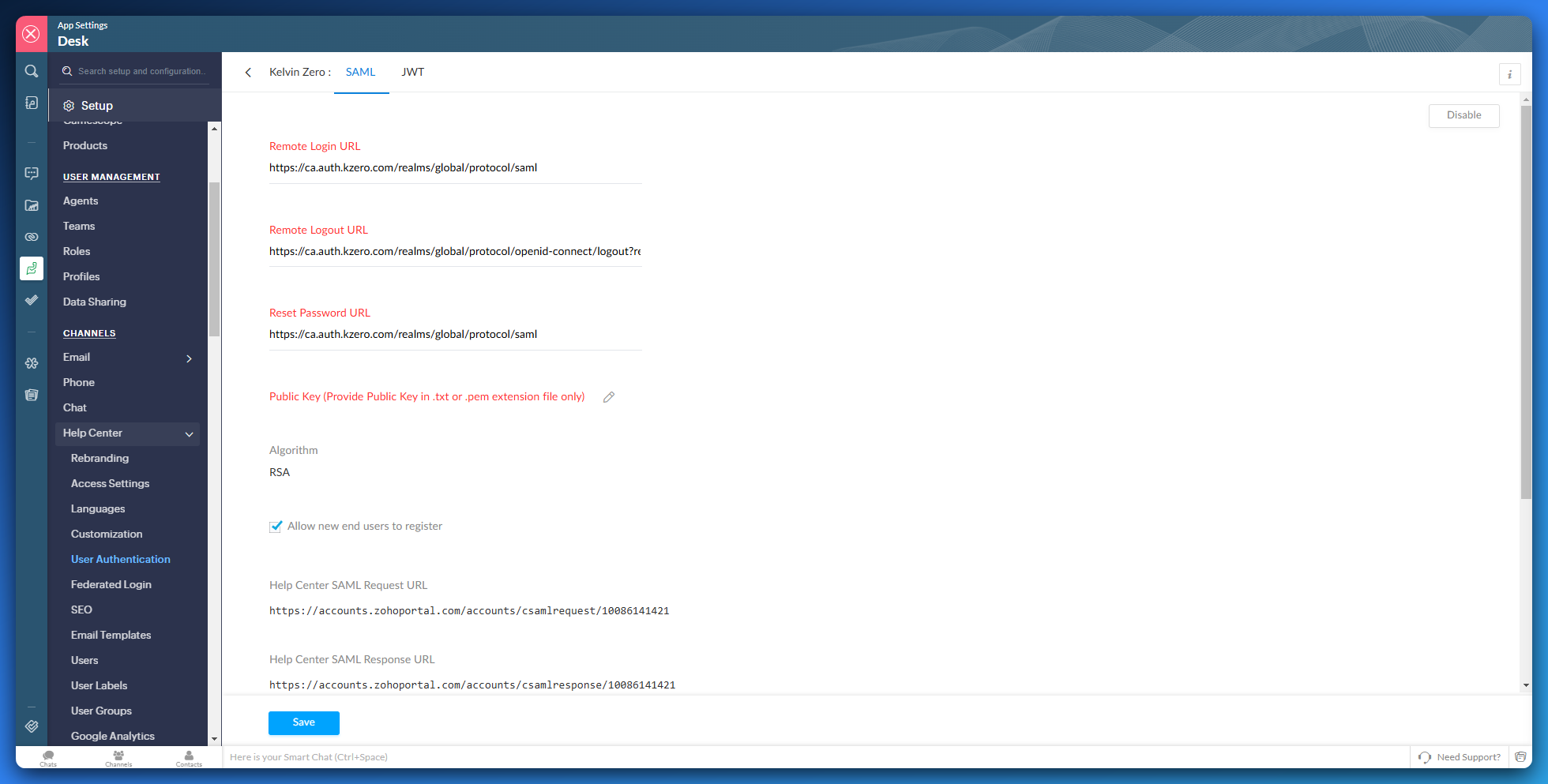Screen dimensions: 1548x784
Task: Open Products in setup menu
Action: 85,145
